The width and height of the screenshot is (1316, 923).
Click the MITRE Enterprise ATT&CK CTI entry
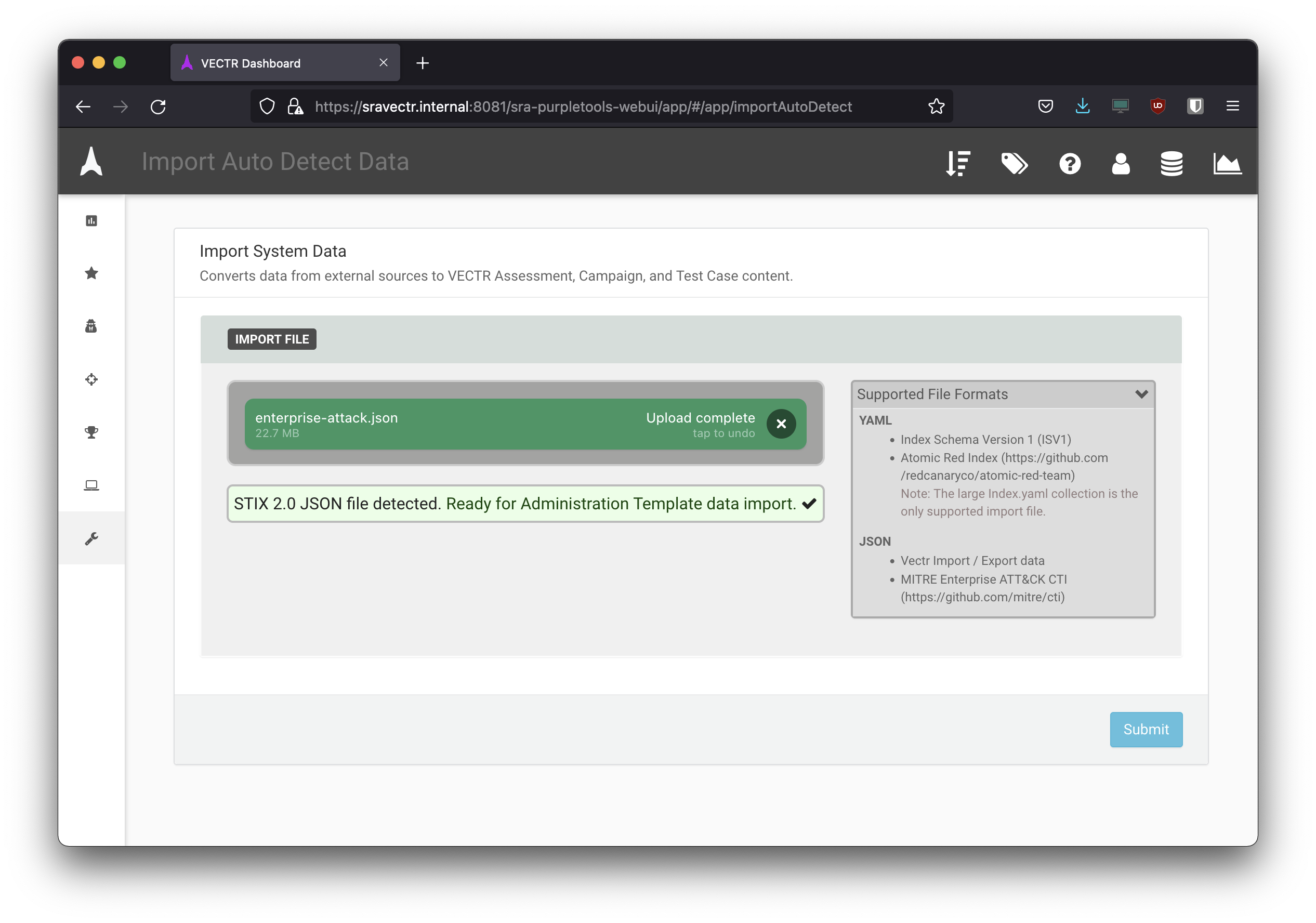983,588
